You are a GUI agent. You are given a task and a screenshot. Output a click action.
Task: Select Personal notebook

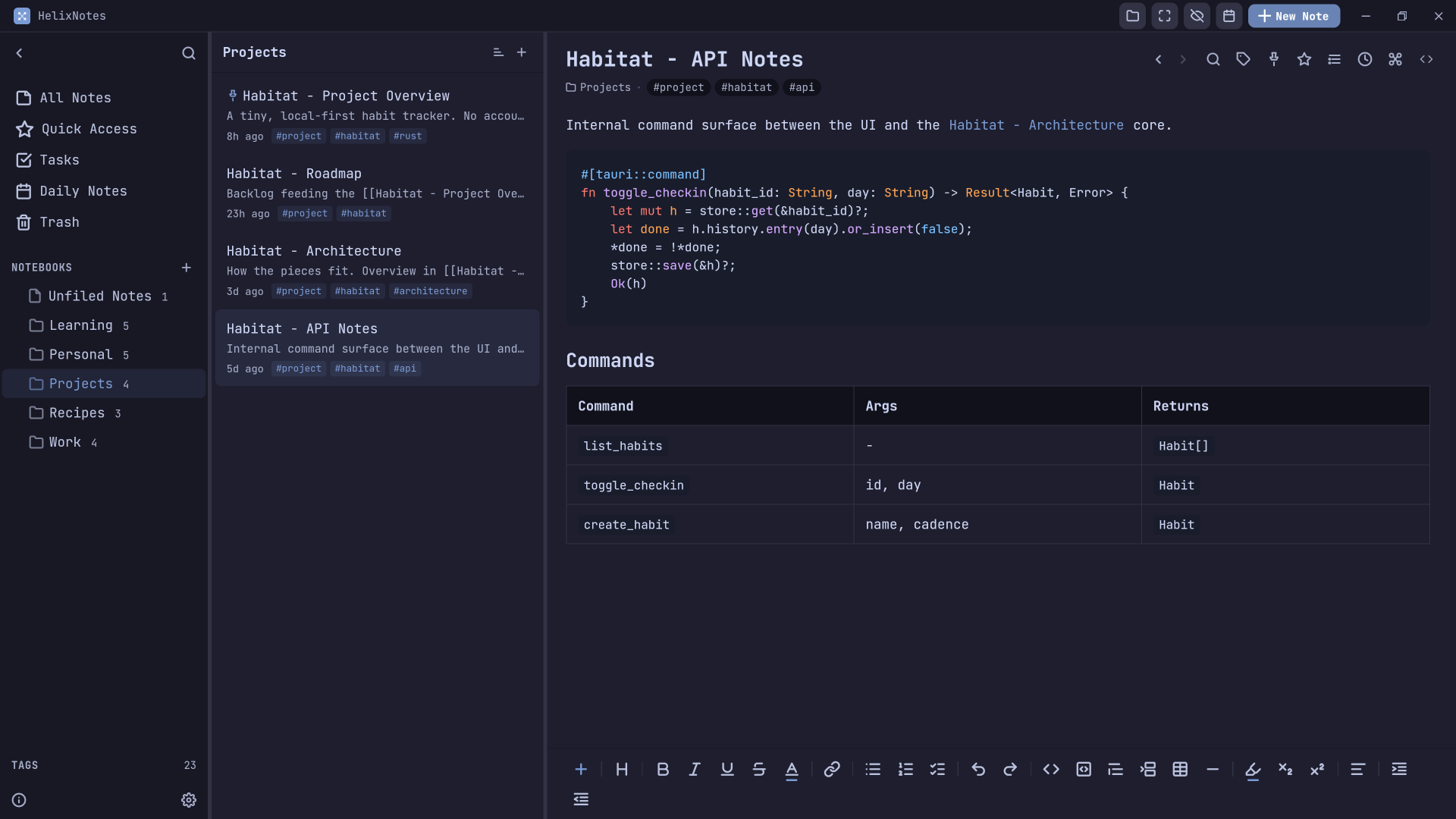tap(104, 355)
